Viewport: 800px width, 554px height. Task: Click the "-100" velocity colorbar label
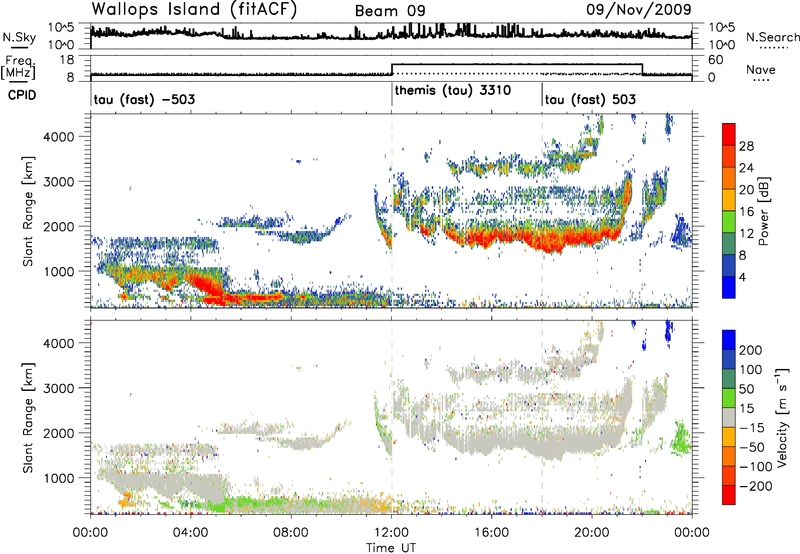tap(756, 467)
